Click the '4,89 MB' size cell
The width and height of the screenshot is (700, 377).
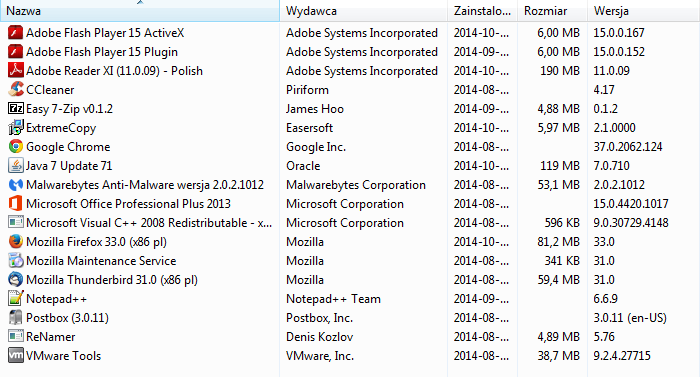[x=558, y=337]
